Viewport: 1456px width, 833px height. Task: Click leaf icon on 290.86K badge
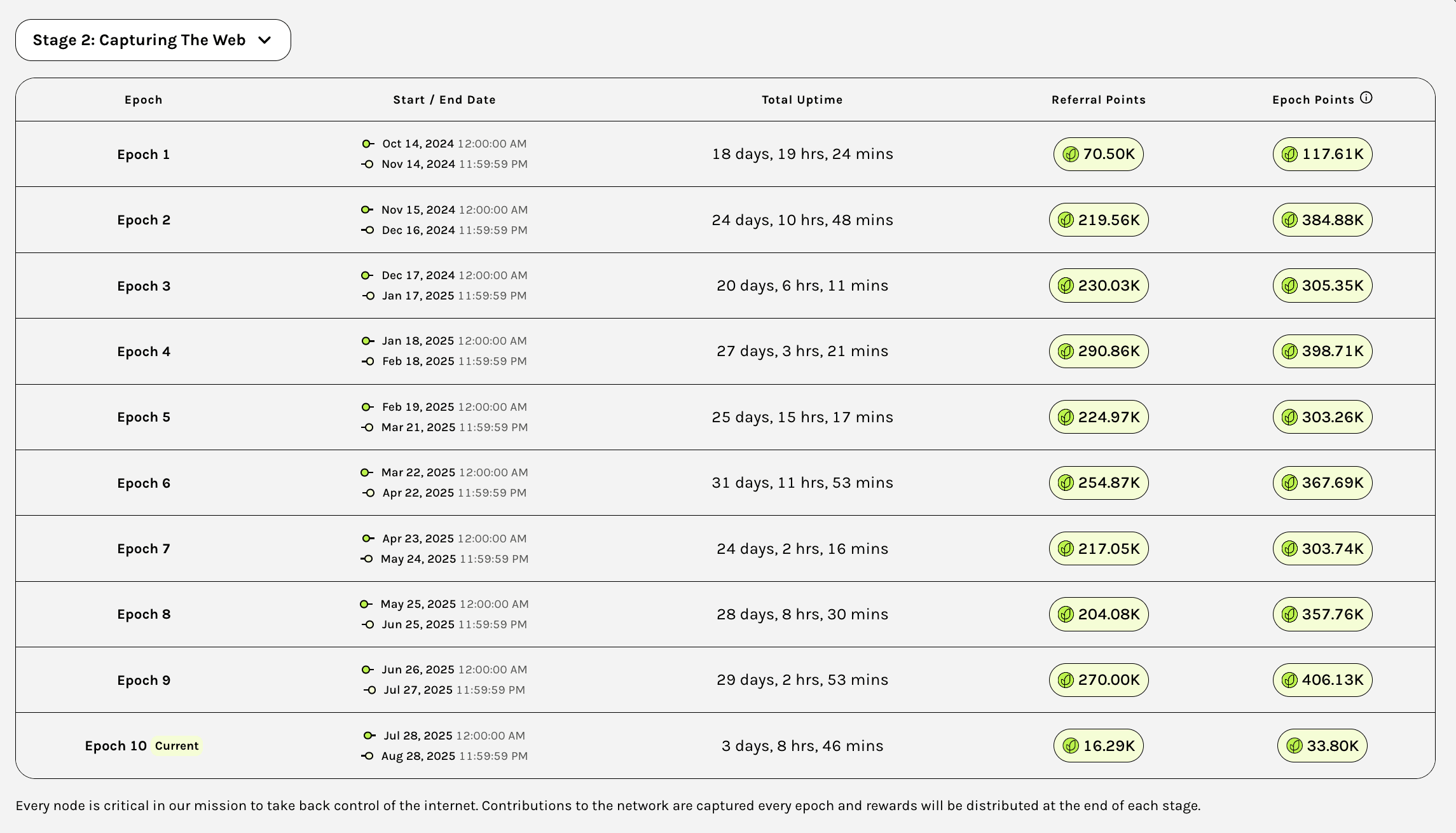[1066, 352]
